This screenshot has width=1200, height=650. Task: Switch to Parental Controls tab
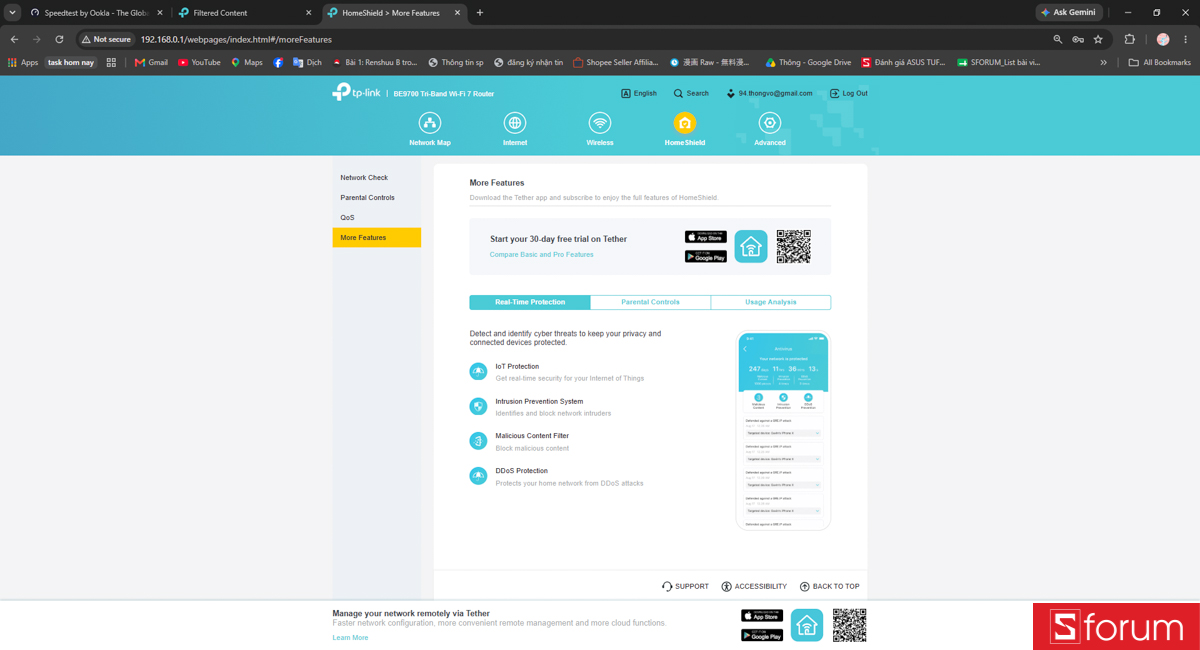(x=650, y=302)
